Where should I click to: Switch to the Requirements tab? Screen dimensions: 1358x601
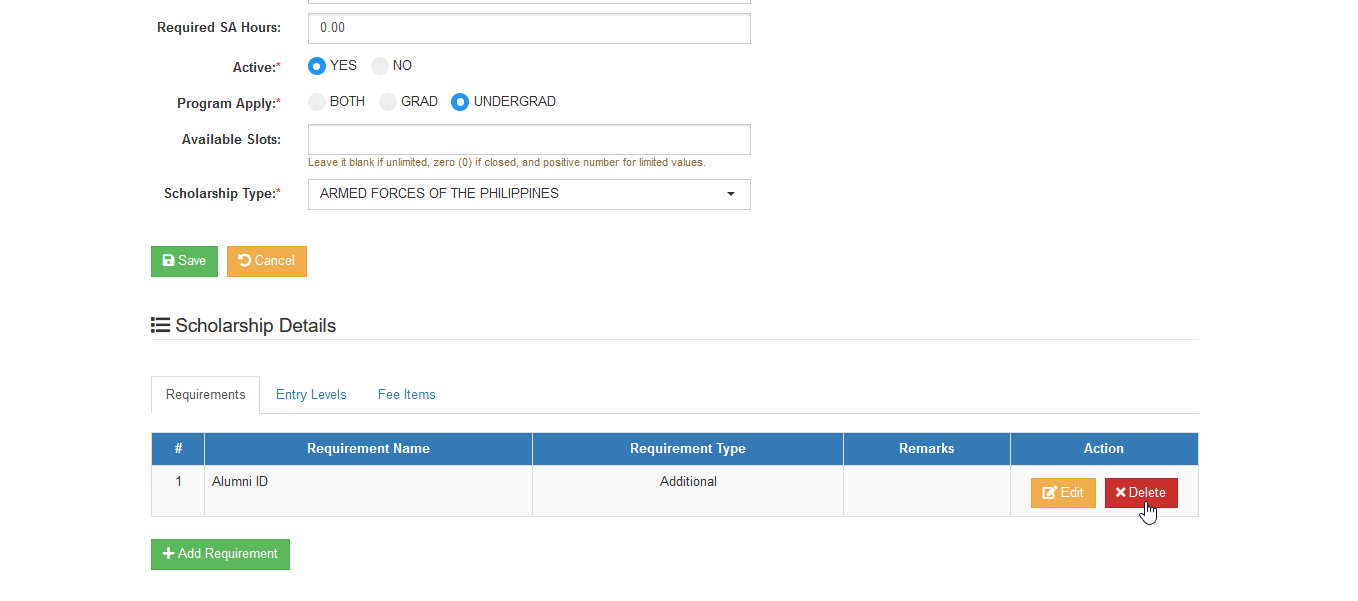205,395
